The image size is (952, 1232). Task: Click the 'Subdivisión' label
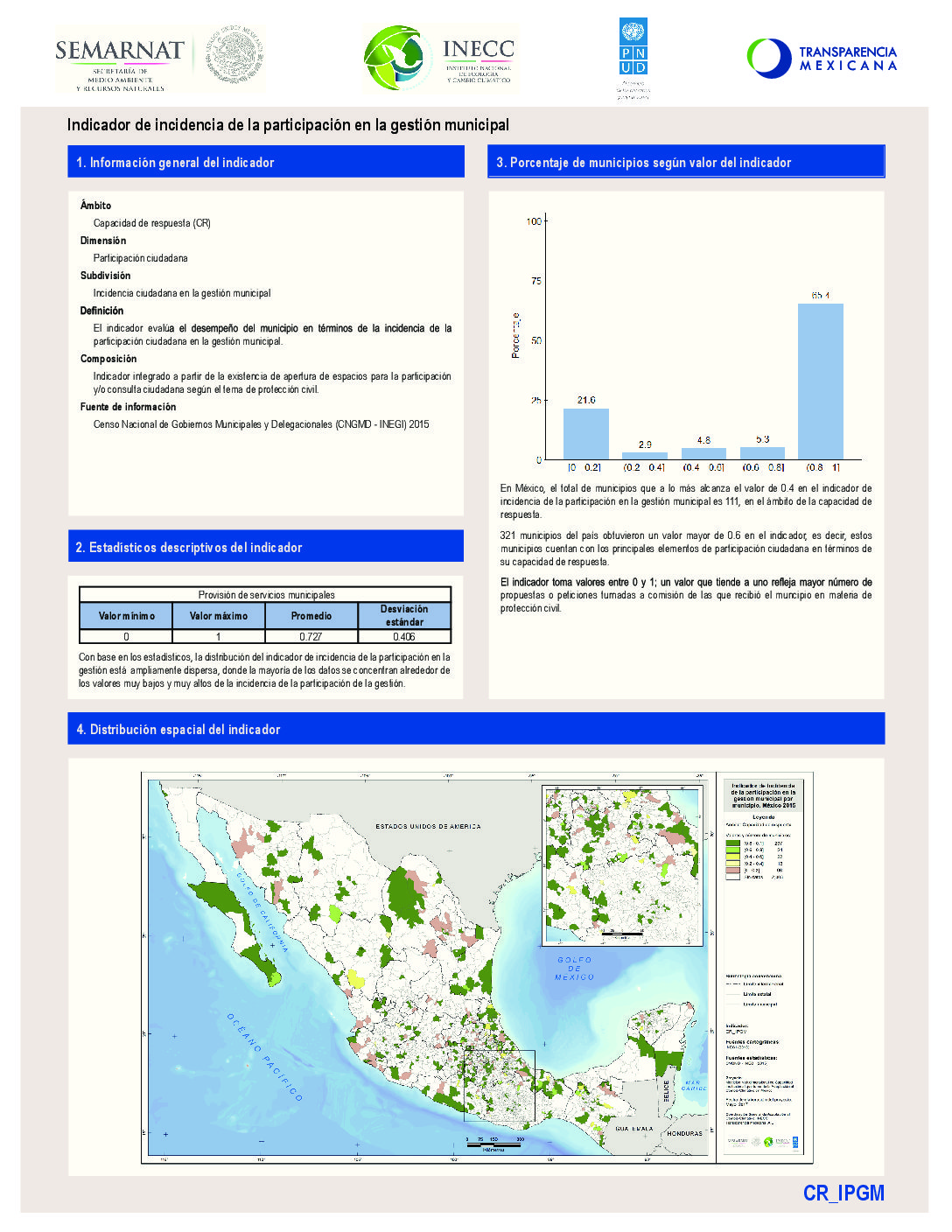point(105,276)
